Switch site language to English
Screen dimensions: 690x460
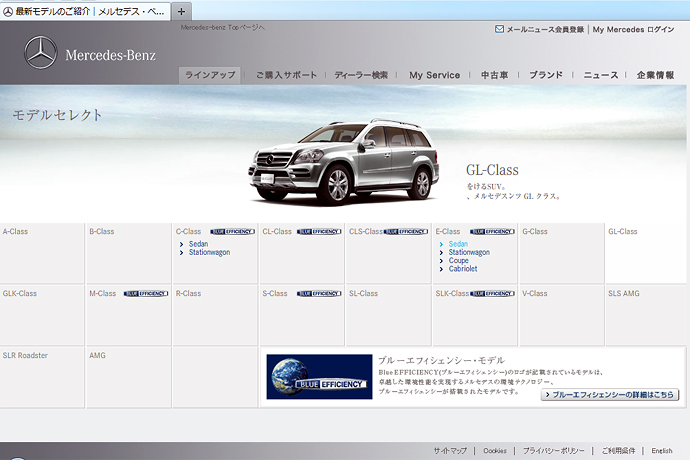[662, 451]
